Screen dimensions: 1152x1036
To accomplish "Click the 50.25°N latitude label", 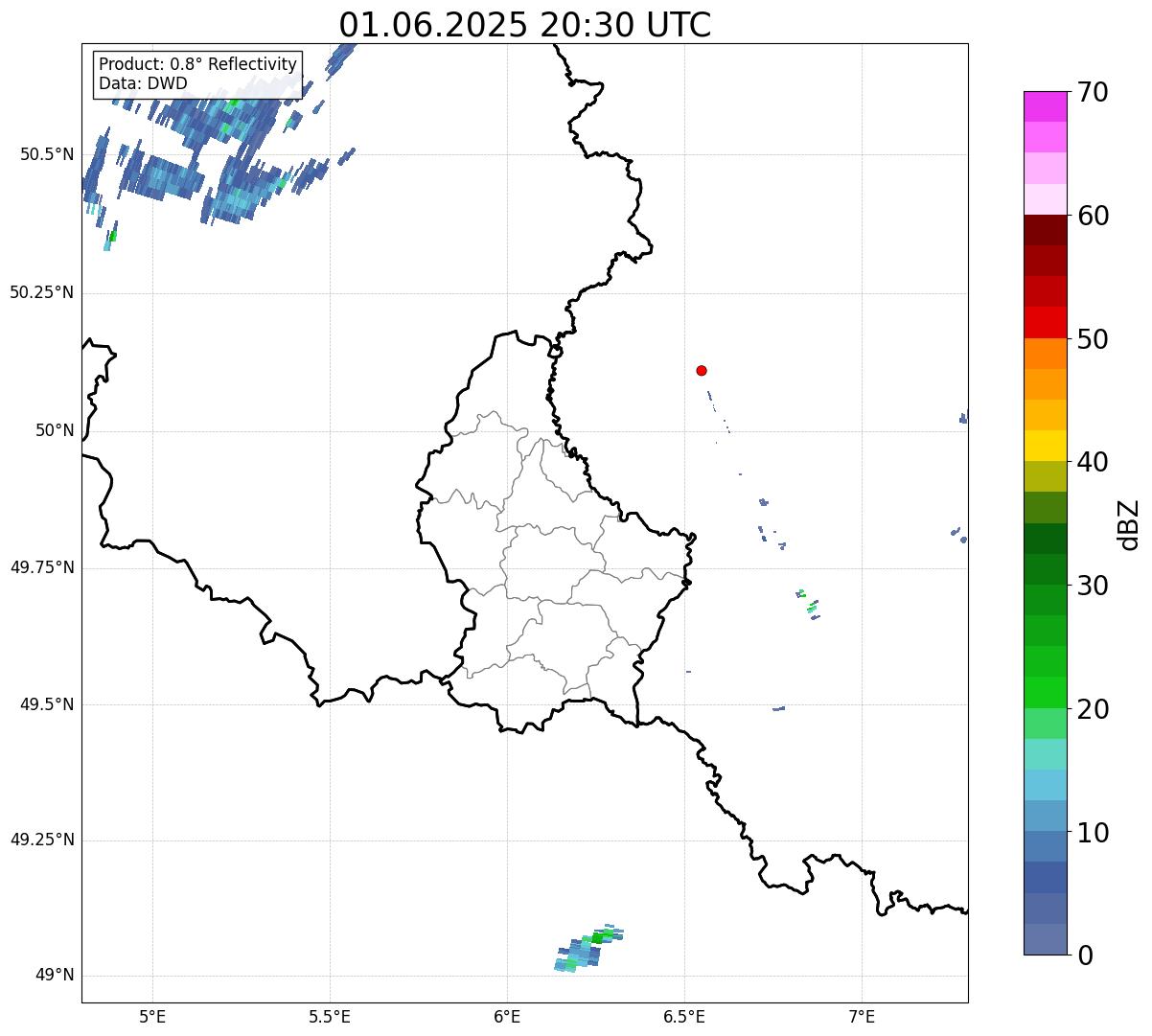I will [x=42, y=292].
